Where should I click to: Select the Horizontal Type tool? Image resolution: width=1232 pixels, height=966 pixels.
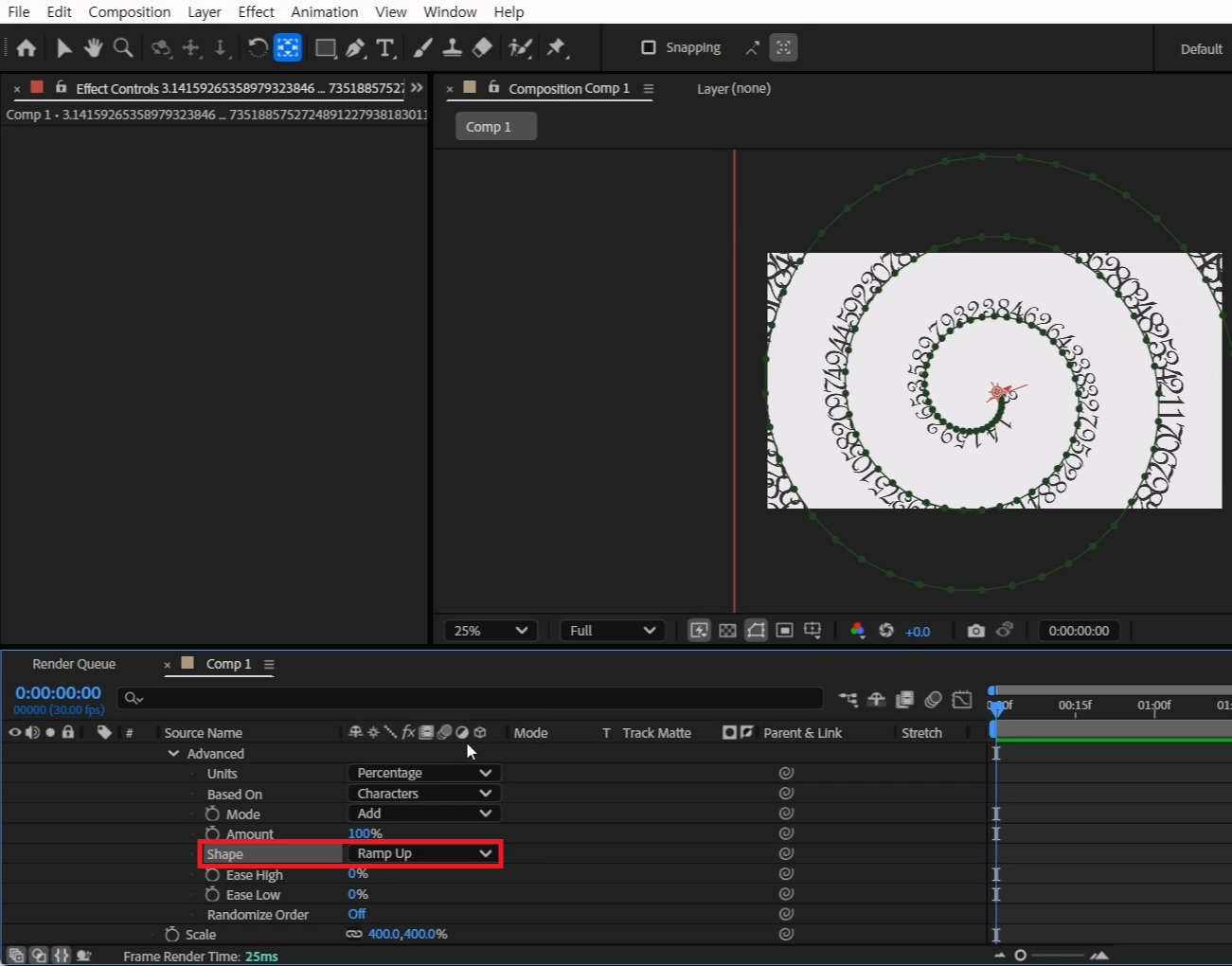click(385, 47)
